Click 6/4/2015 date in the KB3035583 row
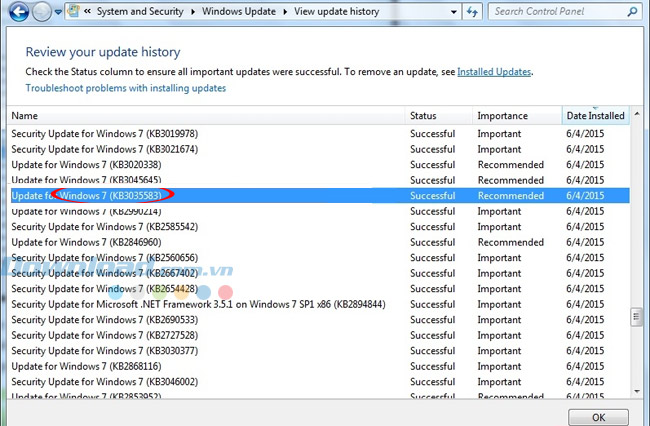The width and height of the screenshot is (650, 426). click(x=585, y=196)
